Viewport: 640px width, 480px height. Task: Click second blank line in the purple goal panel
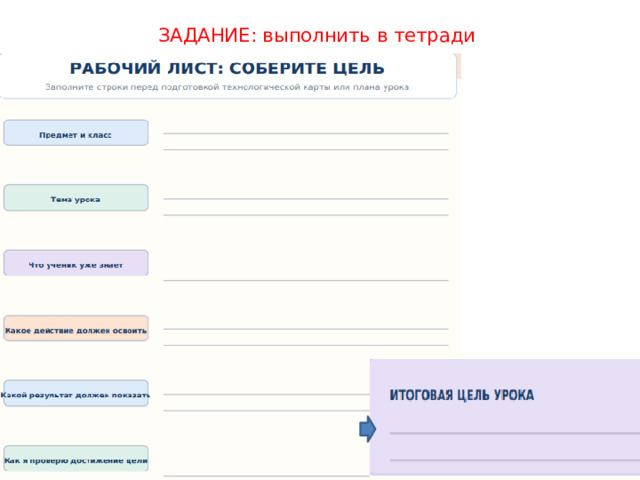515,460
